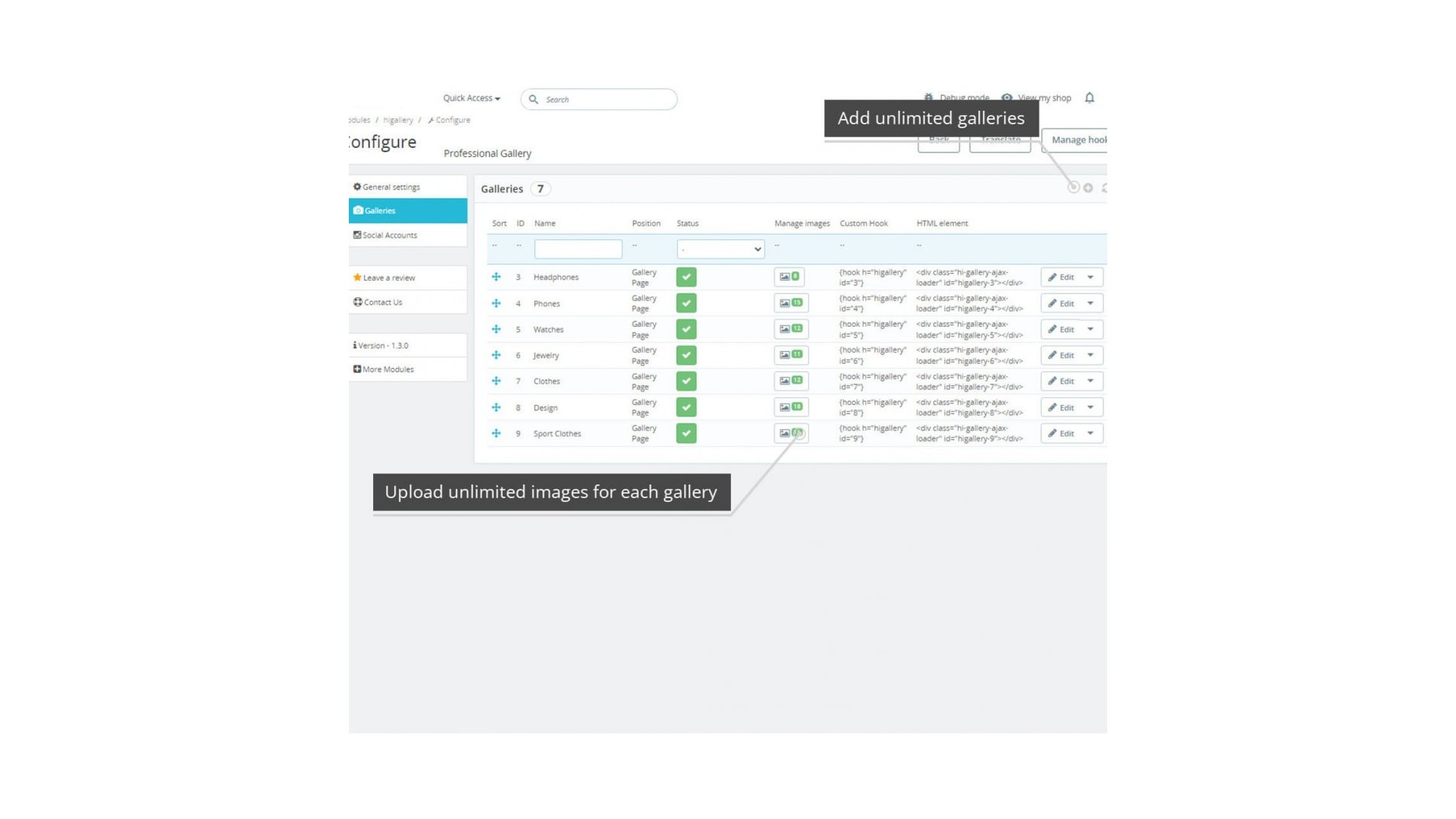
Task: Click View my shop eye icon
Action: pos(1006,98)
